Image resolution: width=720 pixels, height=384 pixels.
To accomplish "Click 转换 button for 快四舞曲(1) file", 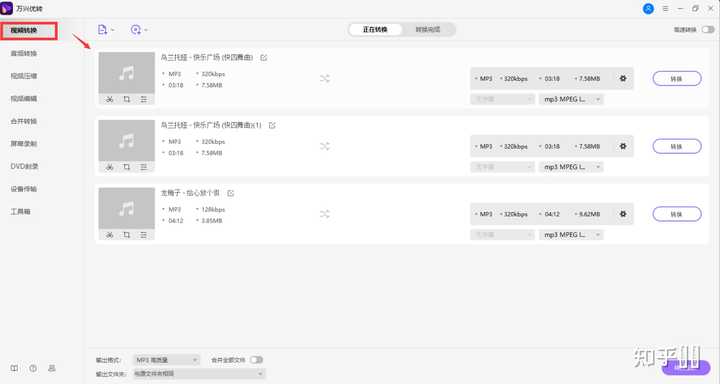I will [x=677, y=146].
